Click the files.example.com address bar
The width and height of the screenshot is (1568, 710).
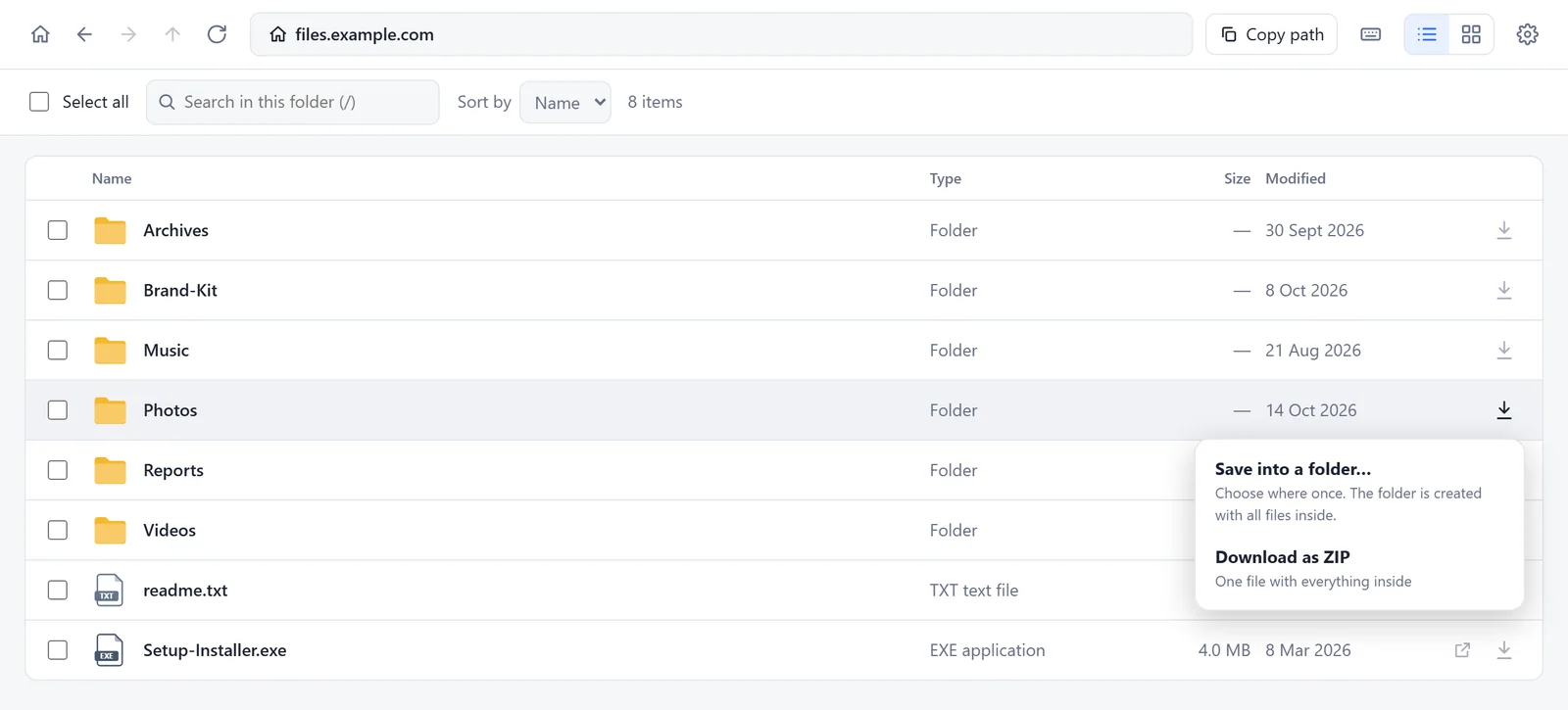721,34
